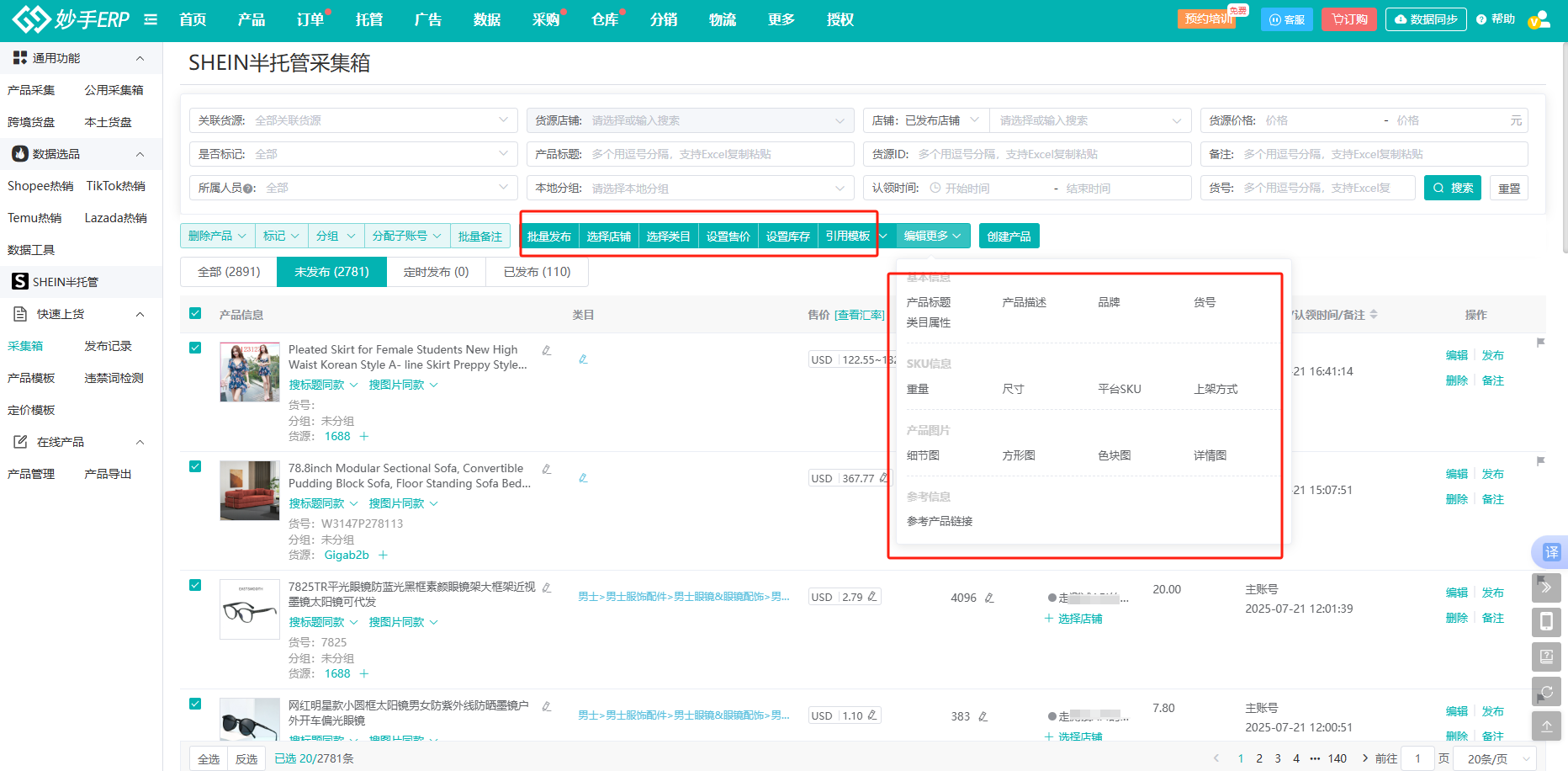This screenshot has height=771, width=1568.
Task: Uncheck the Pleated Skirt product checkbox
Action: (195, 348)
